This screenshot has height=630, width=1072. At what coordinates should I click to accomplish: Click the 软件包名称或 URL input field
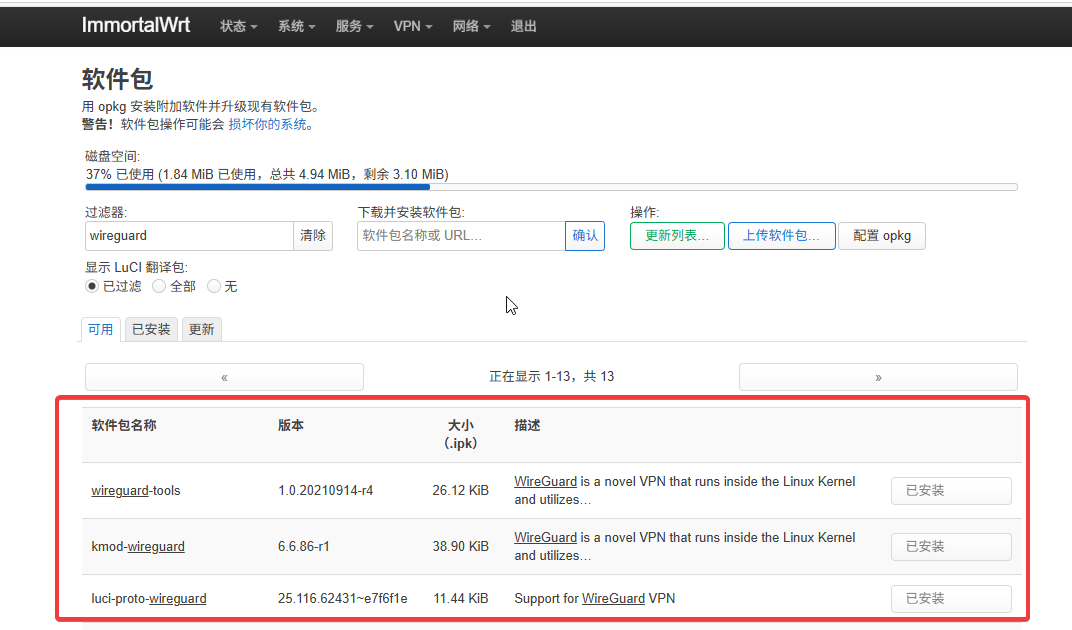[x=461, y=236]
